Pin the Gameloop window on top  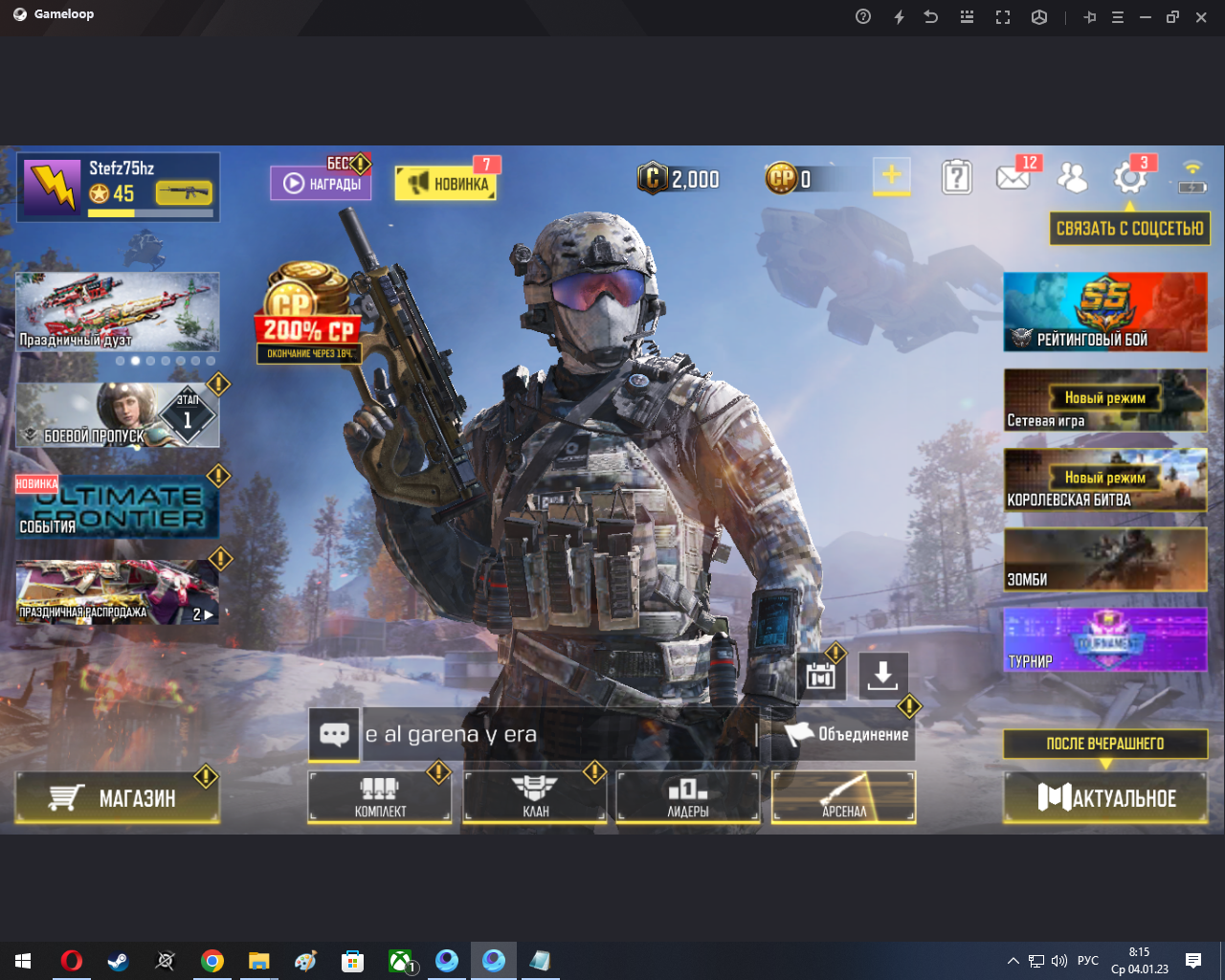(1090, 16)
